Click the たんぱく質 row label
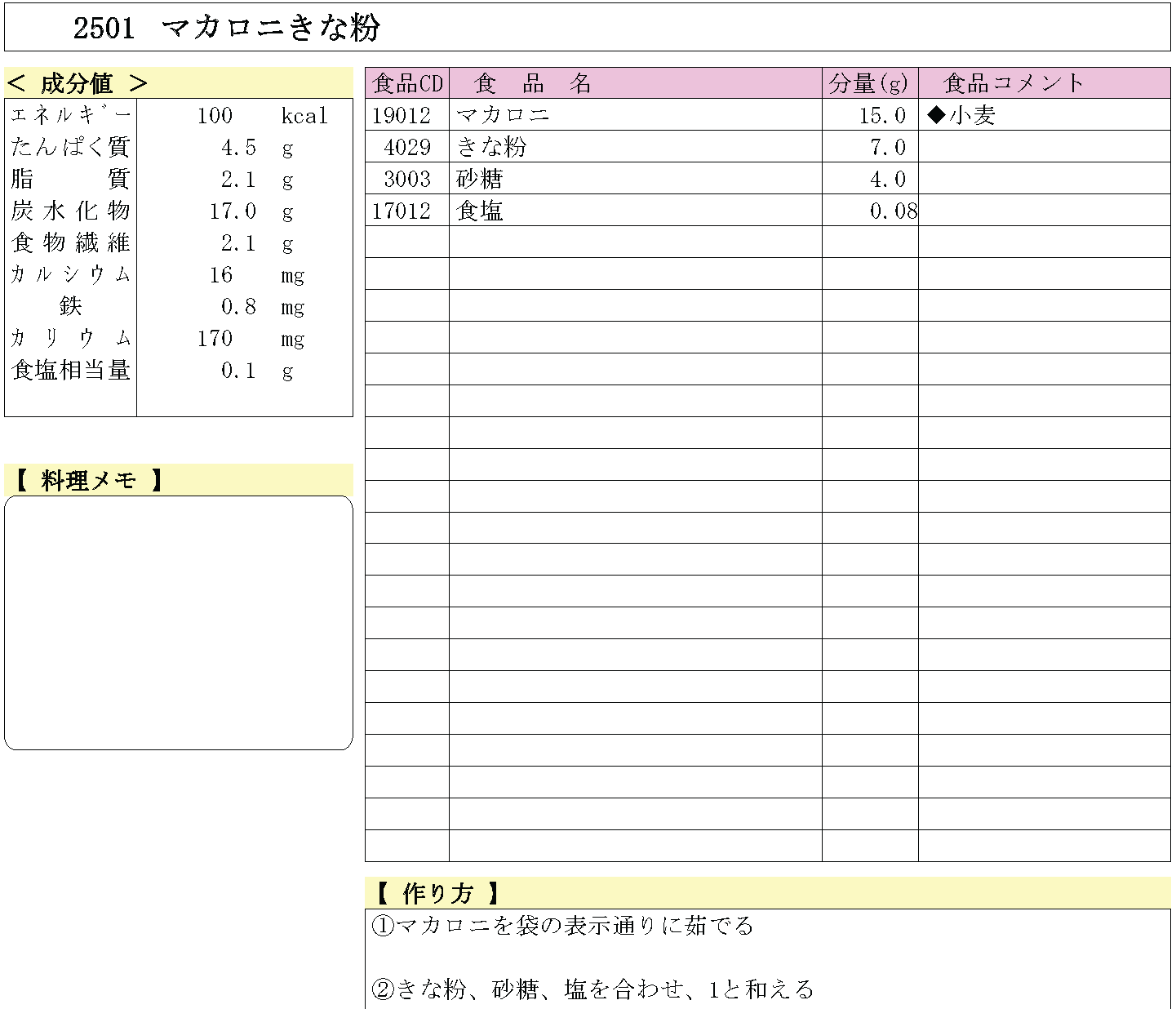 pyautogui.click(x=71, y=148)
